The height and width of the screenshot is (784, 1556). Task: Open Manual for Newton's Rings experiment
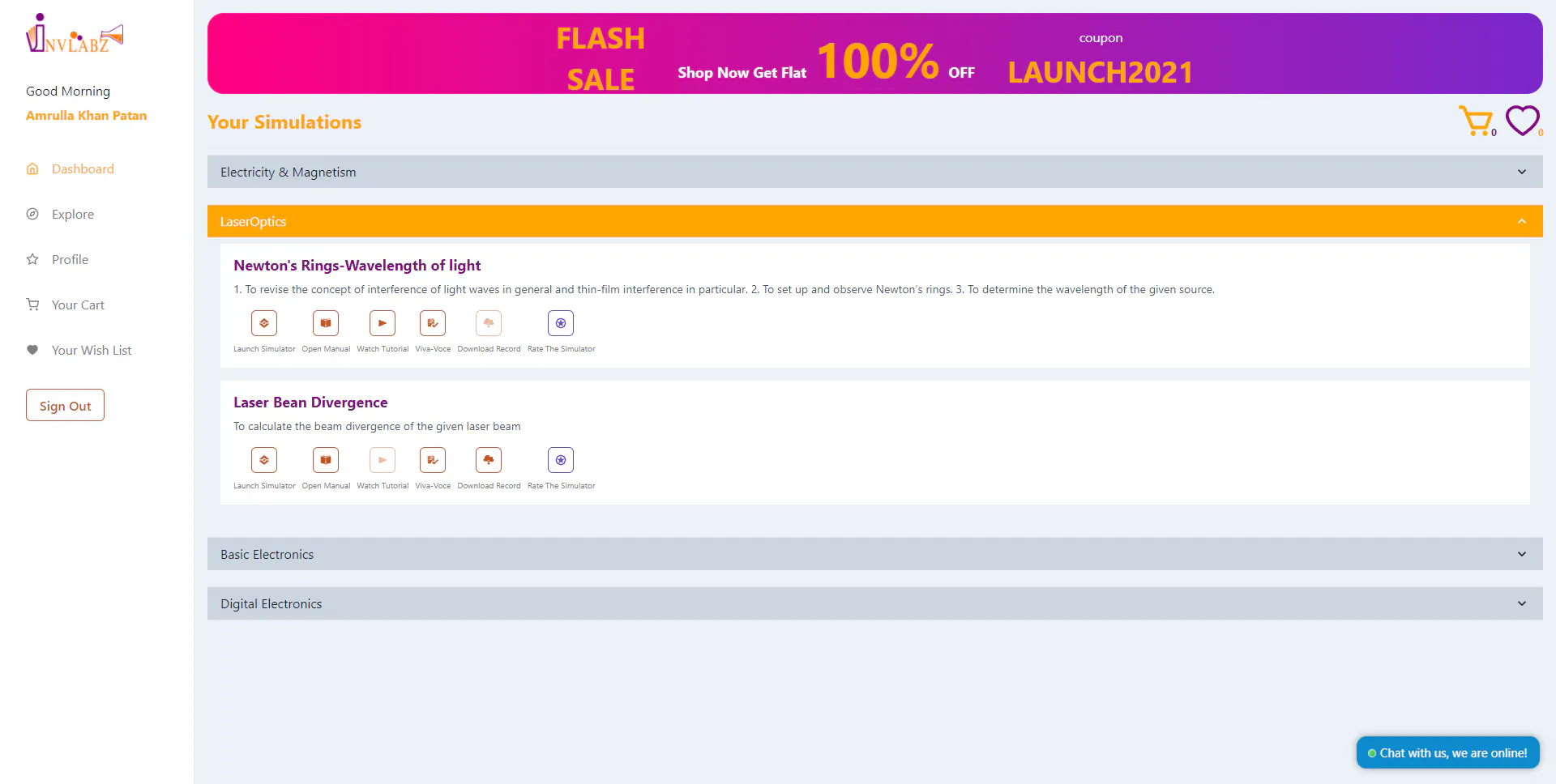pos(326,323)
